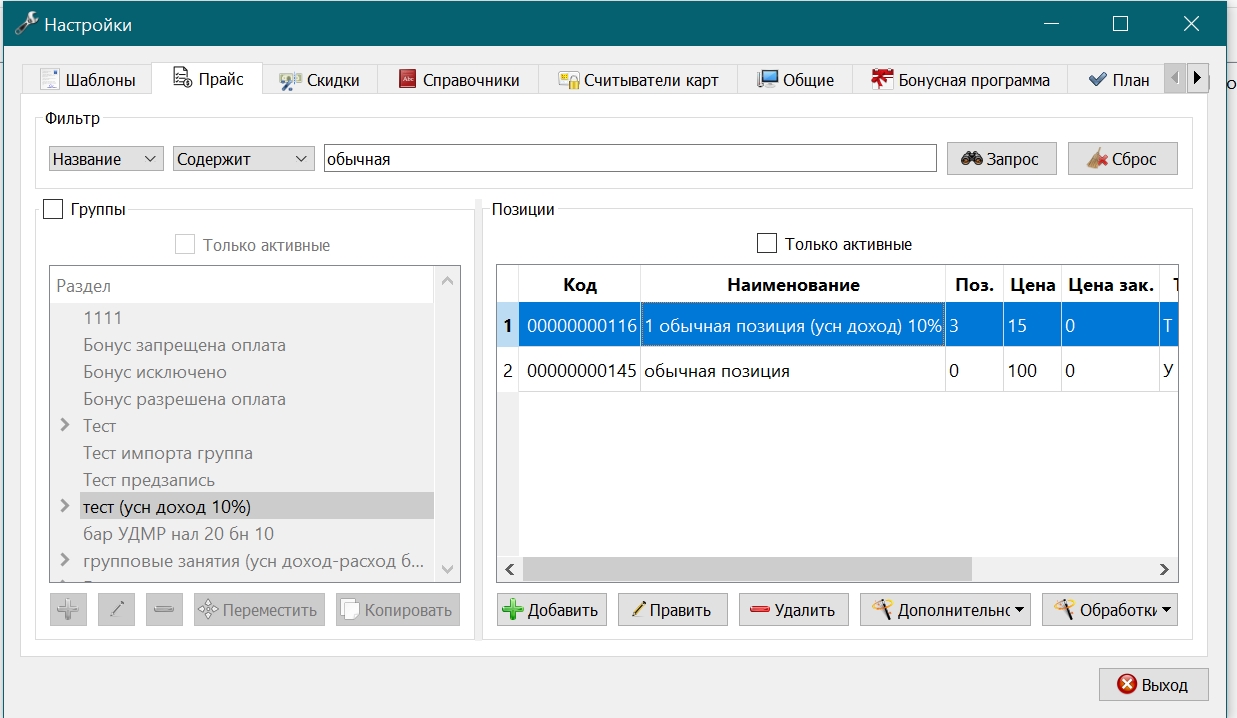Toggle Только активные checkbox under Группы

pos(185,244)
